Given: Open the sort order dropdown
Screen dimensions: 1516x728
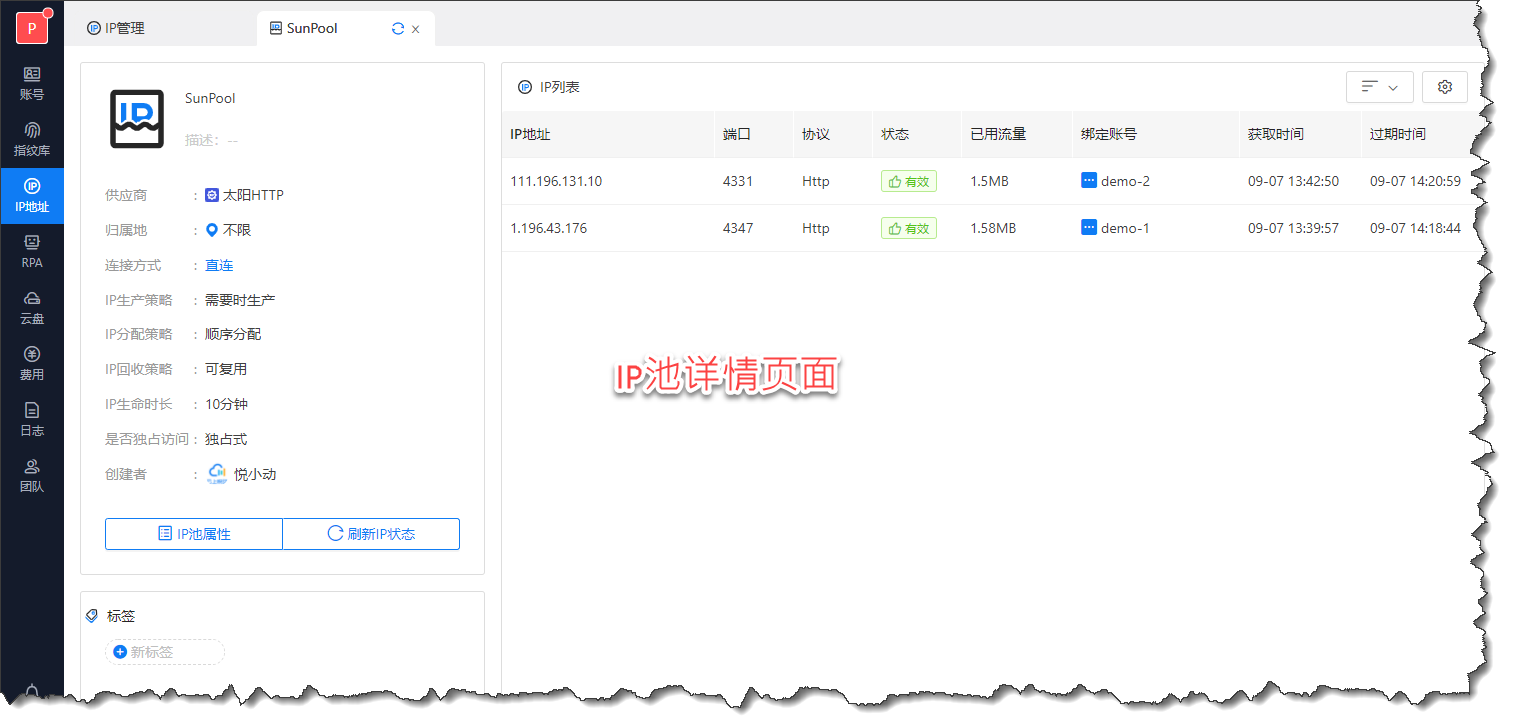Looking at the screenshot, I should coord(1380,87).
